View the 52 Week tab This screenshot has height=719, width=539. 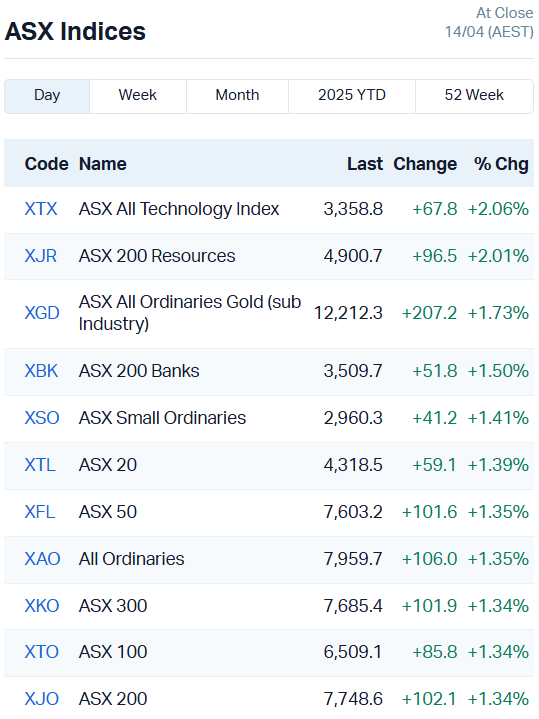point(474,96)
